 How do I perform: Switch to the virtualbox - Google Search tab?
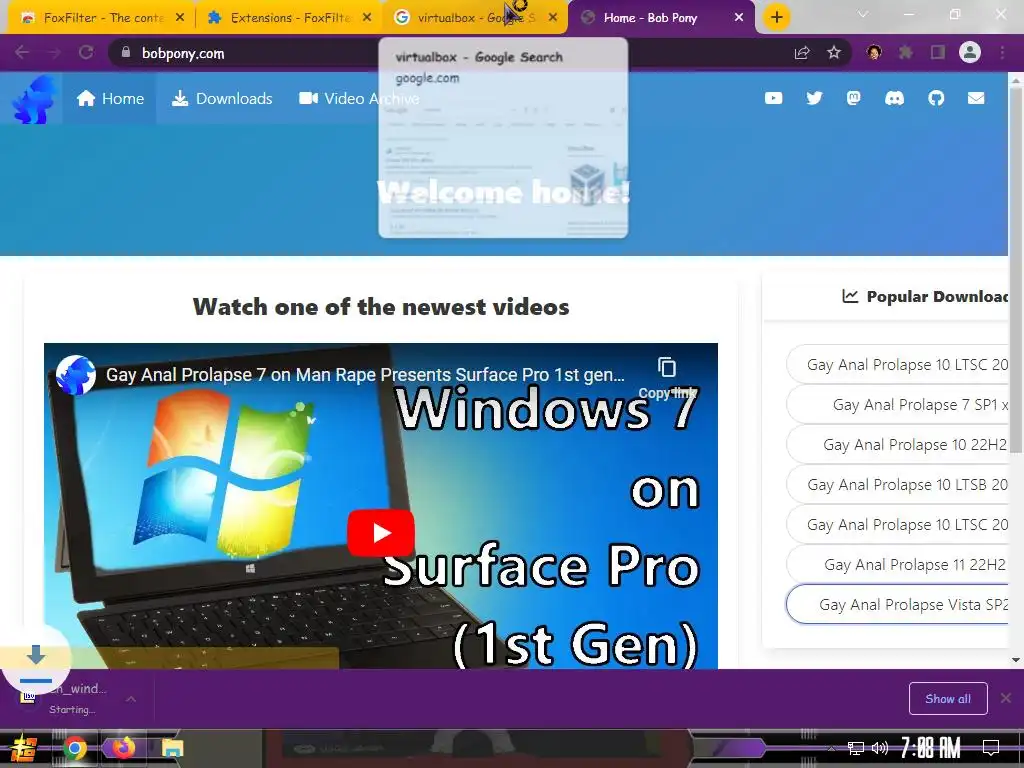pyautogui.click(x=475, y=18)
